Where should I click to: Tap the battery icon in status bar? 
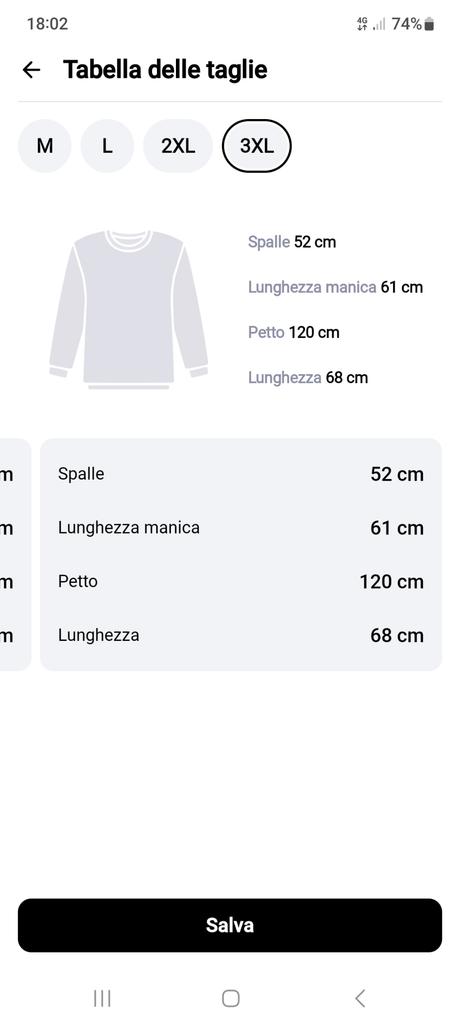coord(429,24)
